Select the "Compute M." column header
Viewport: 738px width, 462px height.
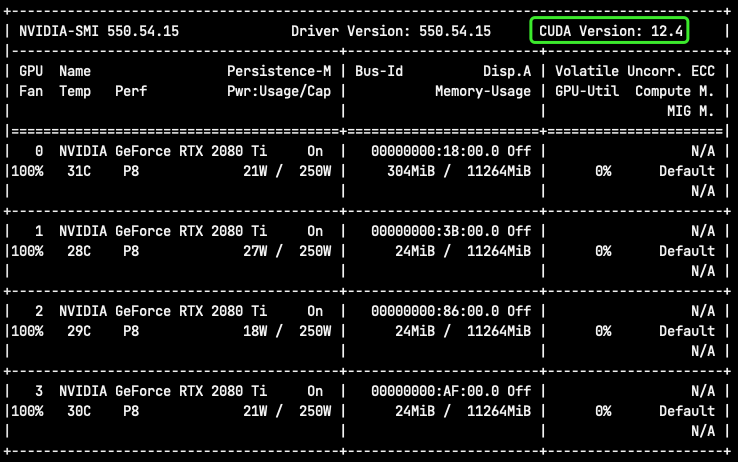[x=675, y=91]
